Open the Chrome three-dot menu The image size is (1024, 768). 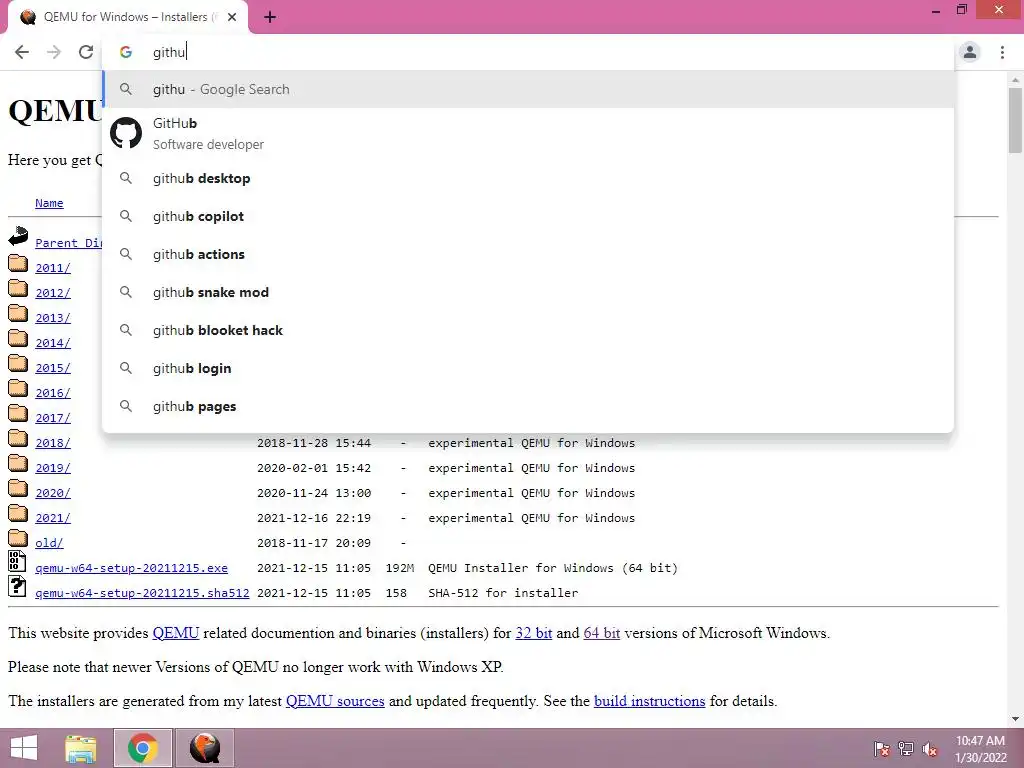coord(1002,52)
